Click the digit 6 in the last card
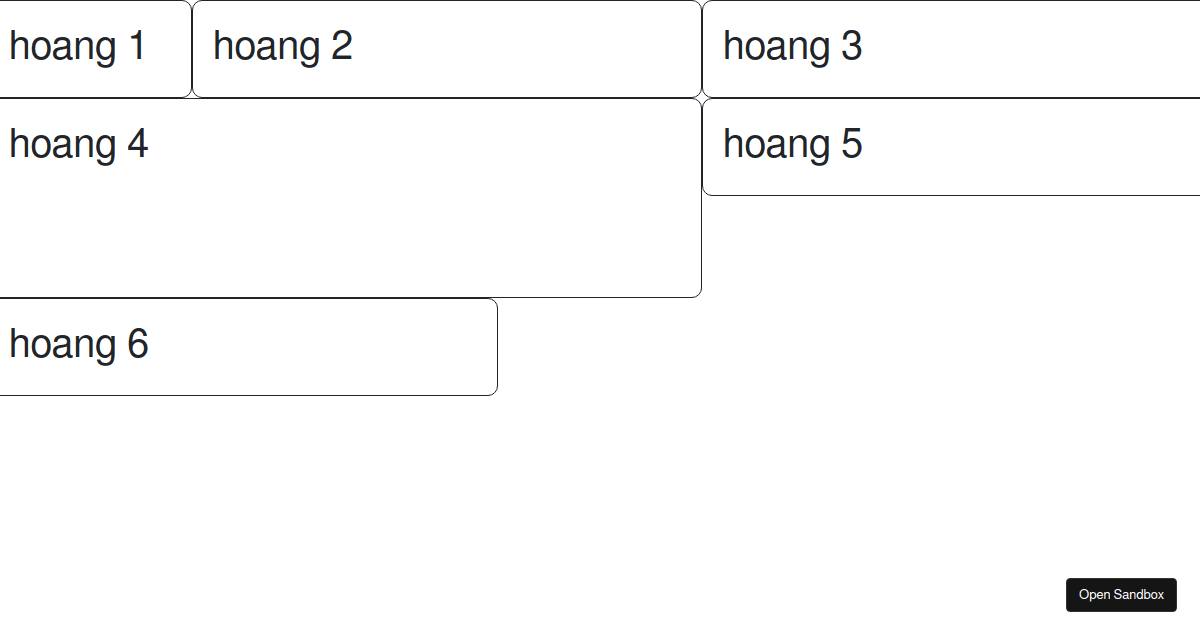This screenshot has width=1200, height=630. point(138,344)
